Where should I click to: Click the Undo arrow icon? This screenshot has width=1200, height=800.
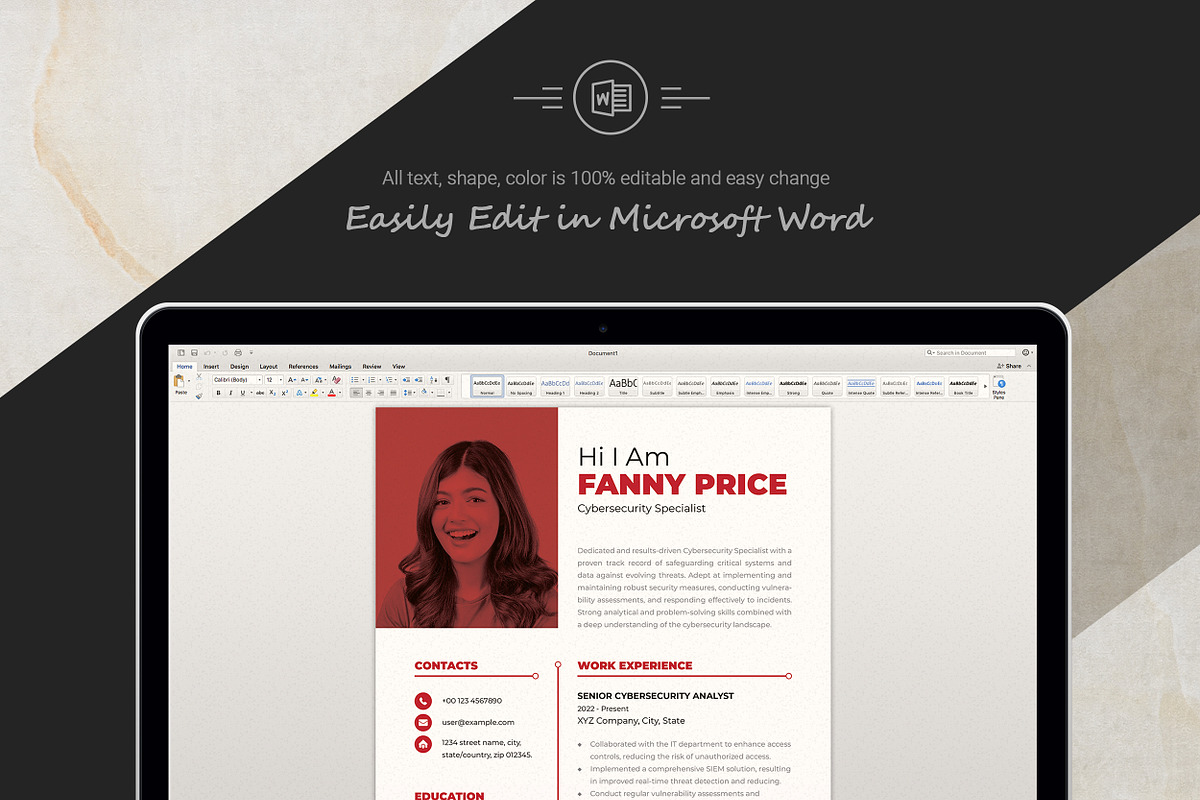click(x=207, y=353)
